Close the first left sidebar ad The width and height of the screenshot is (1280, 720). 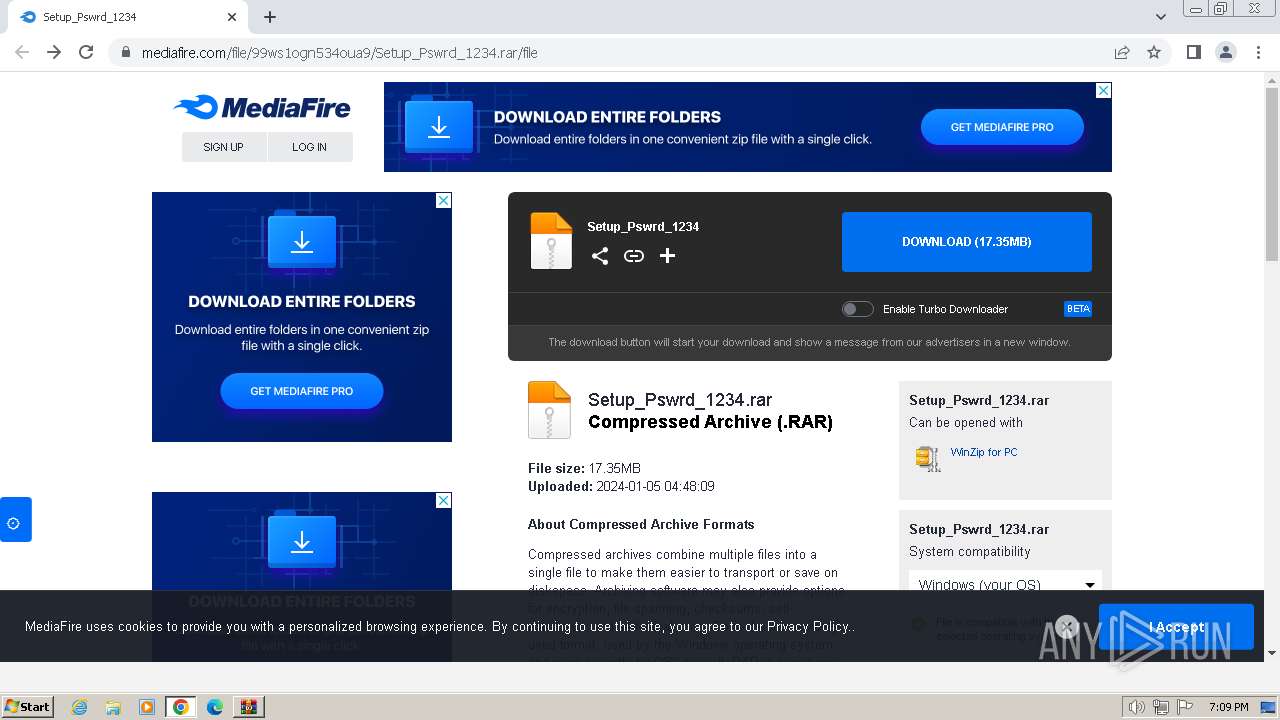[x=444, y=200]
